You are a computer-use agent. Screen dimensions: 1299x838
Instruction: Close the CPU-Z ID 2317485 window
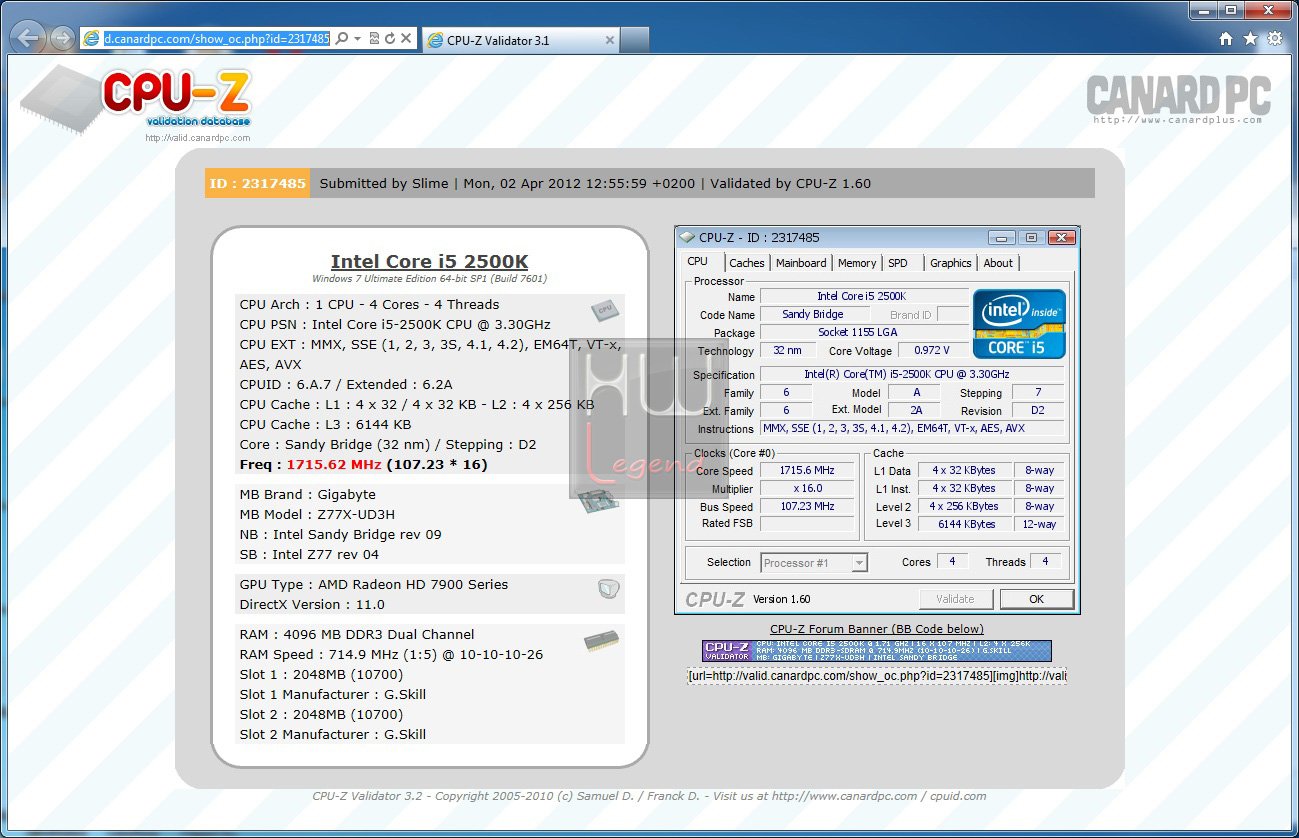[1062, 238]
